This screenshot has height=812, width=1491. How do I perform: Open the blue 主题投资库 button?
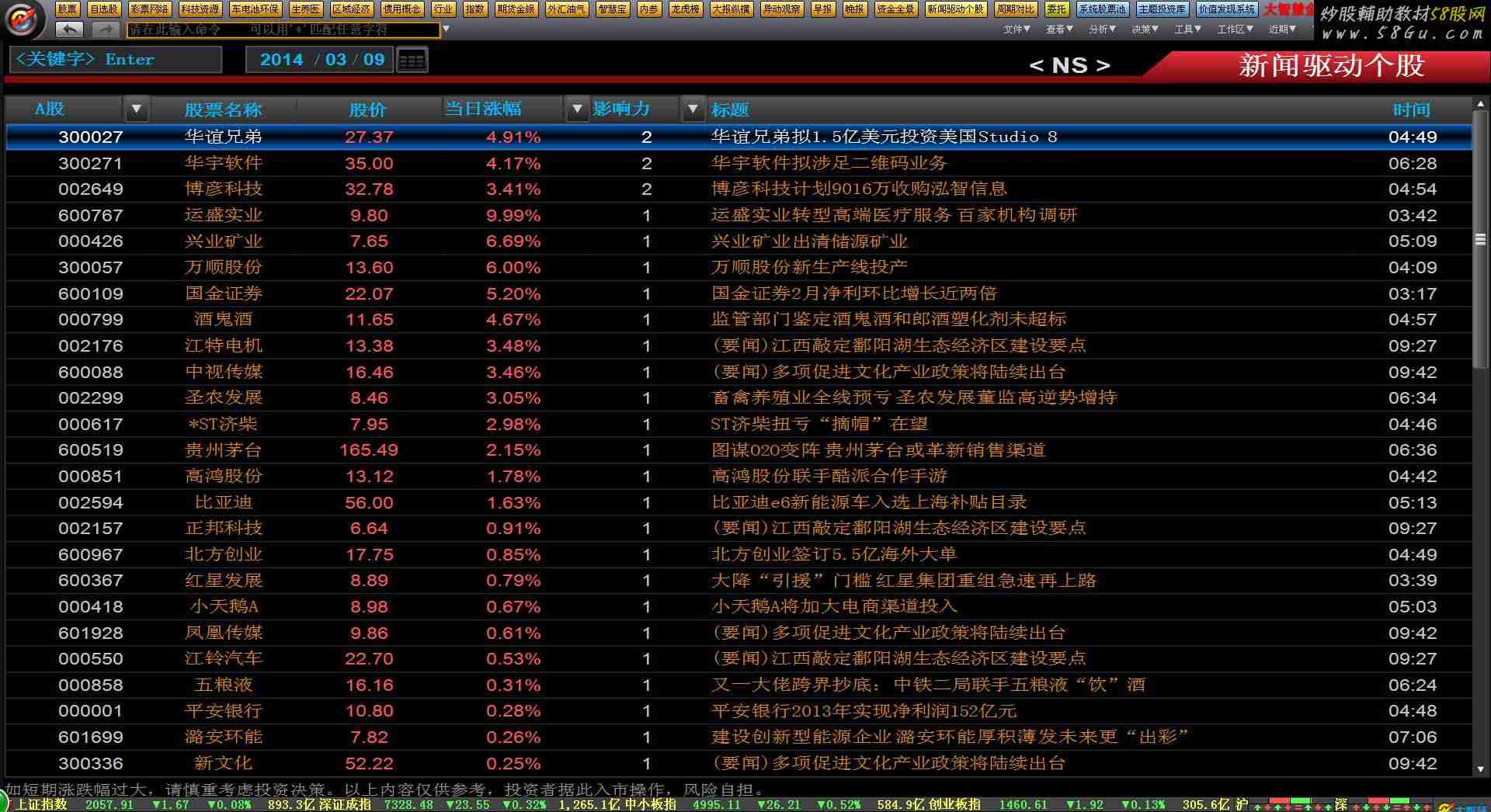[1163, 9]
